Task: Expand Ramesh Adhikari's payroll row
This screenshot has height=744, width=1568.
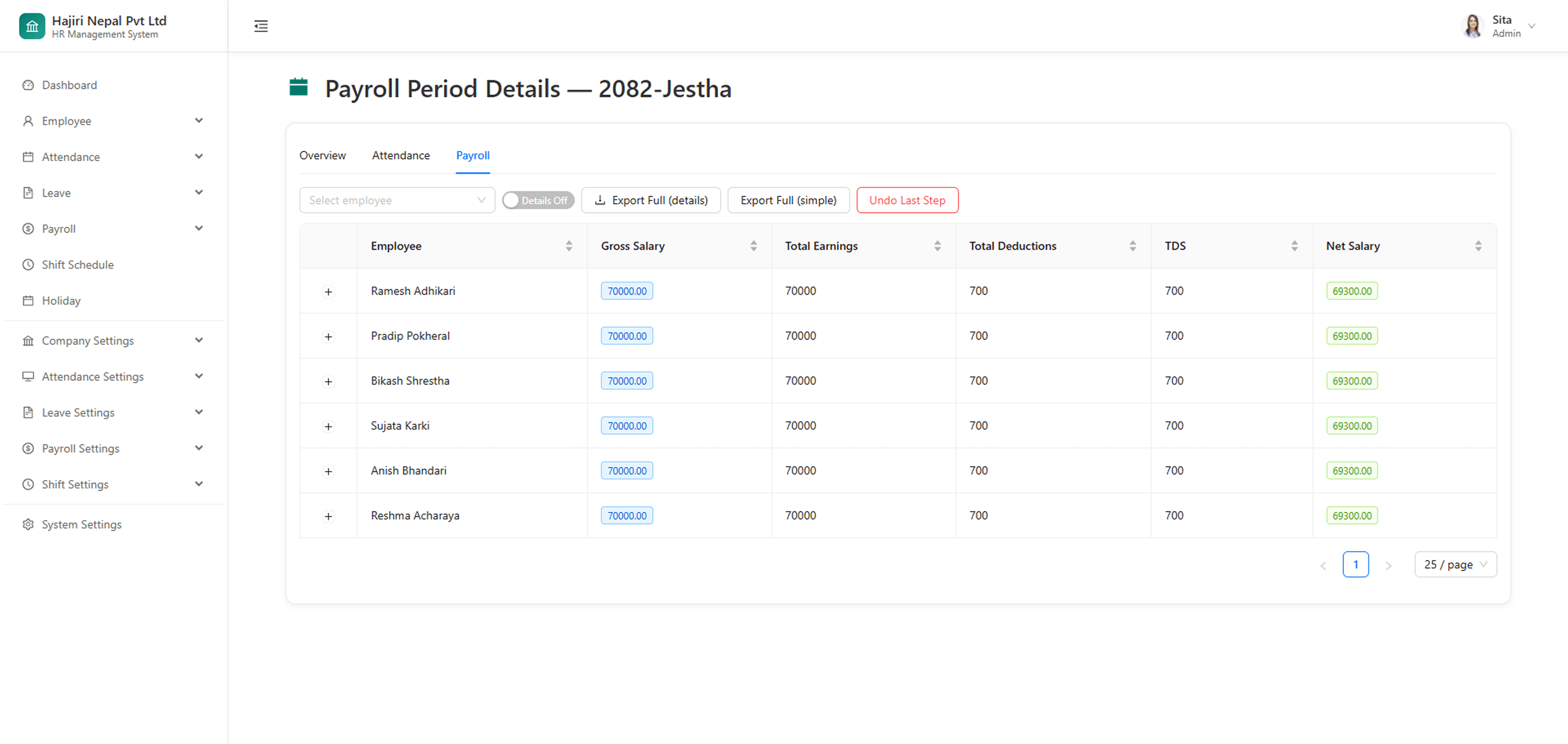Action: (328, 292)
